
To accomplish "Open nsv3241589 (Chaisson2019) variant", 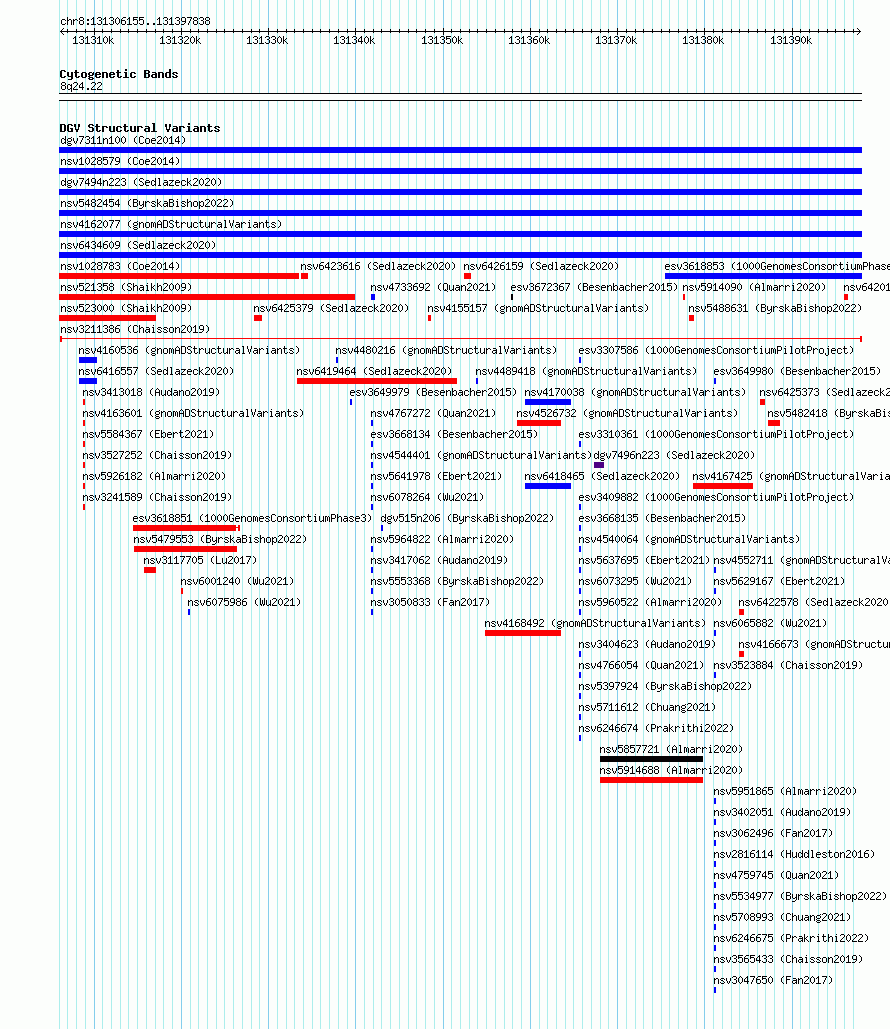I will point(157,497).
